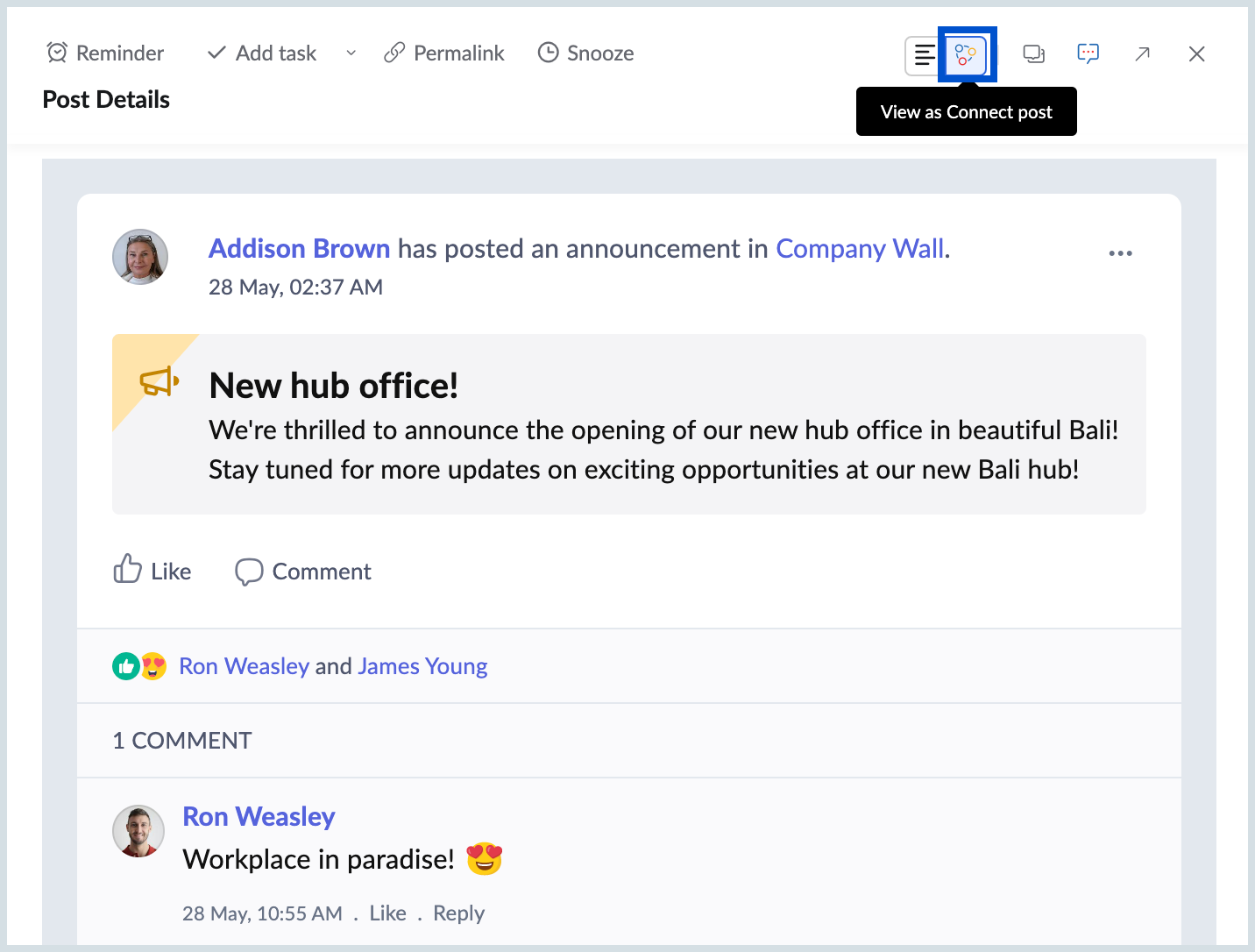Open Addison Brown's profile link
The image size is (1255, 952).
[x=299, y=249]
